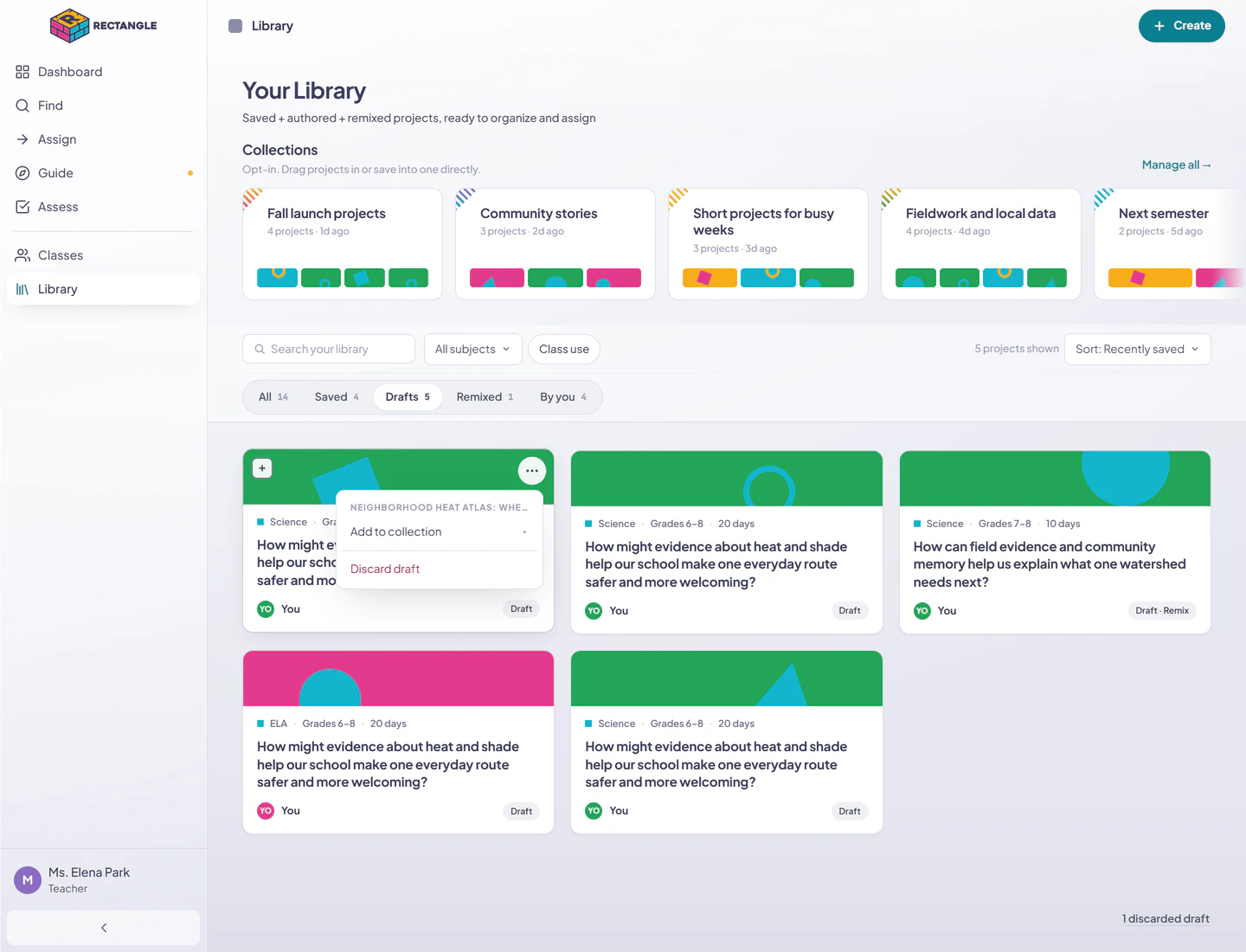This screenshot has height=952, width=1246.
Task: Open the Short projects for busy weeks collection
Action: pyautogui.click(x=768, y=244)
